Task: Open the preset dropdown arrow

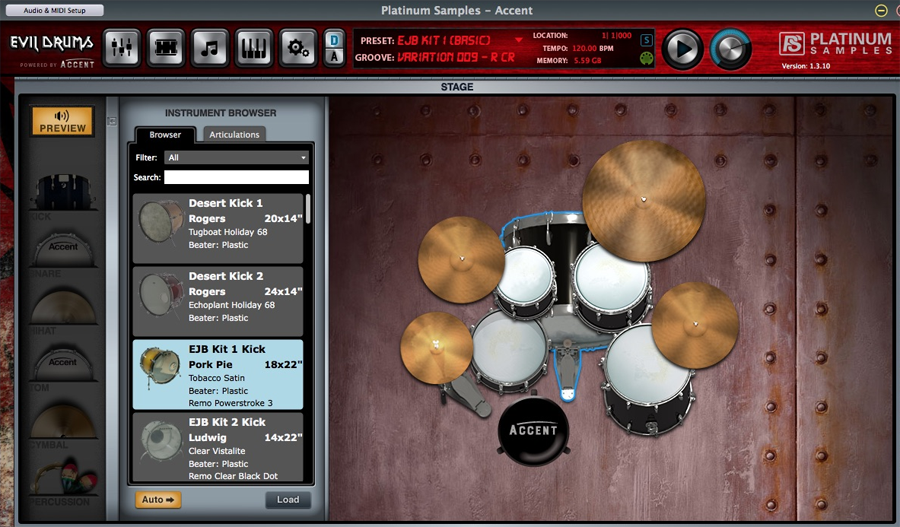Action: (518, 40)
